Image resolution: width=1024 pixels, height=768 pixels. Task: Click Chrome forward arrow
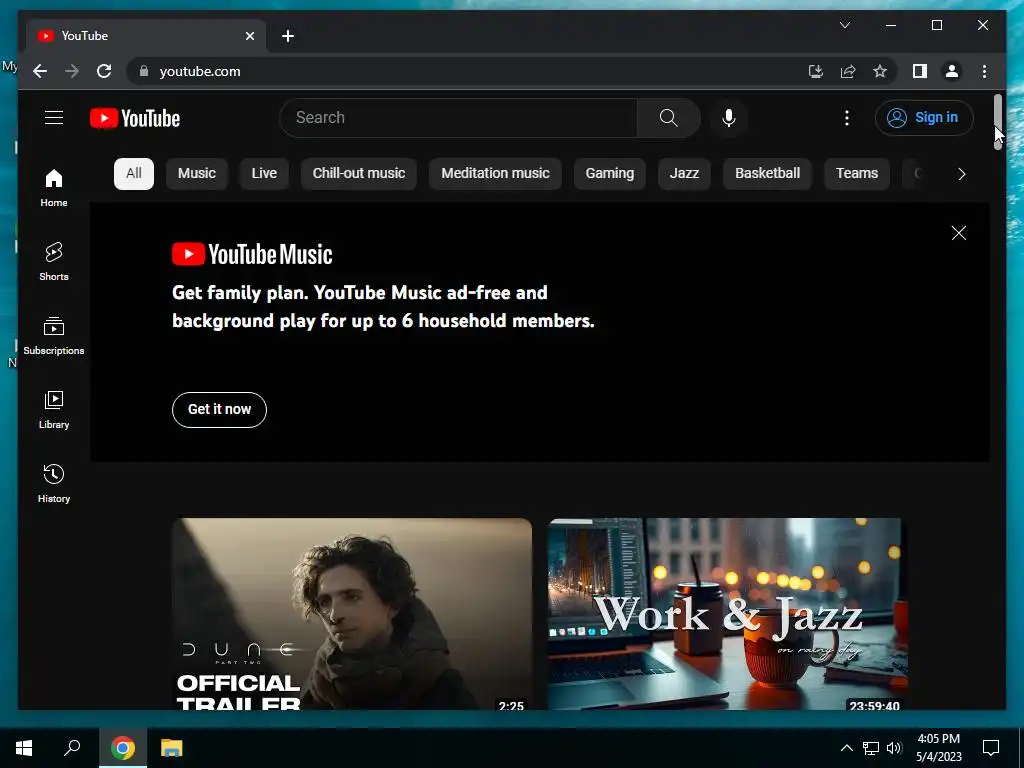pos(72,71)
